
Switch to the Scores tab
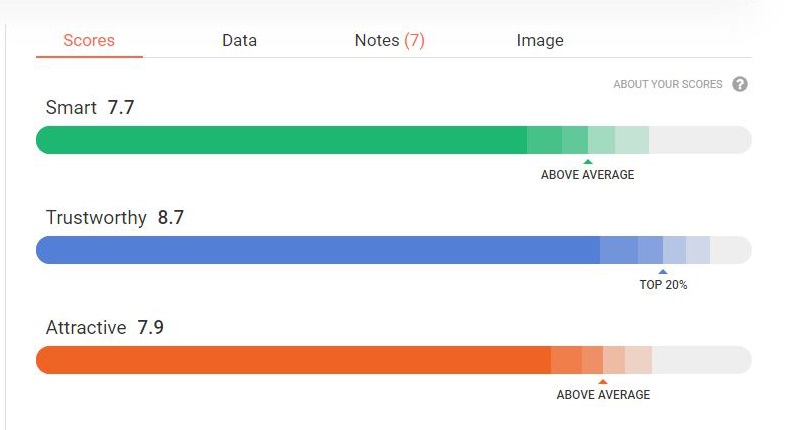(x=89, y=40)
